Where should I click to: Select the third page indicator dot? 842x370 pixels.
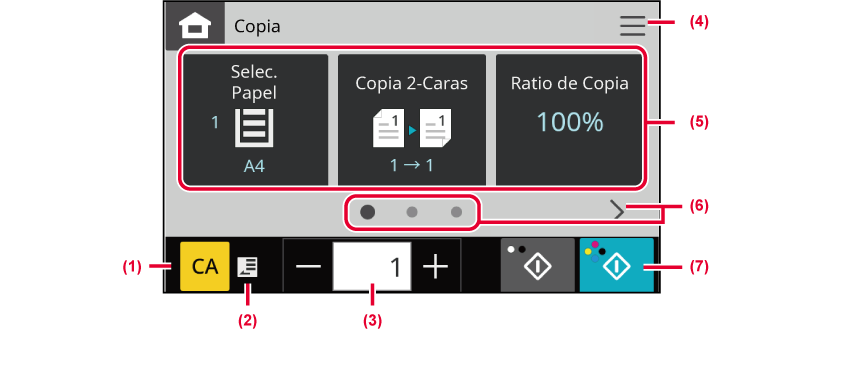click(456, 212)
